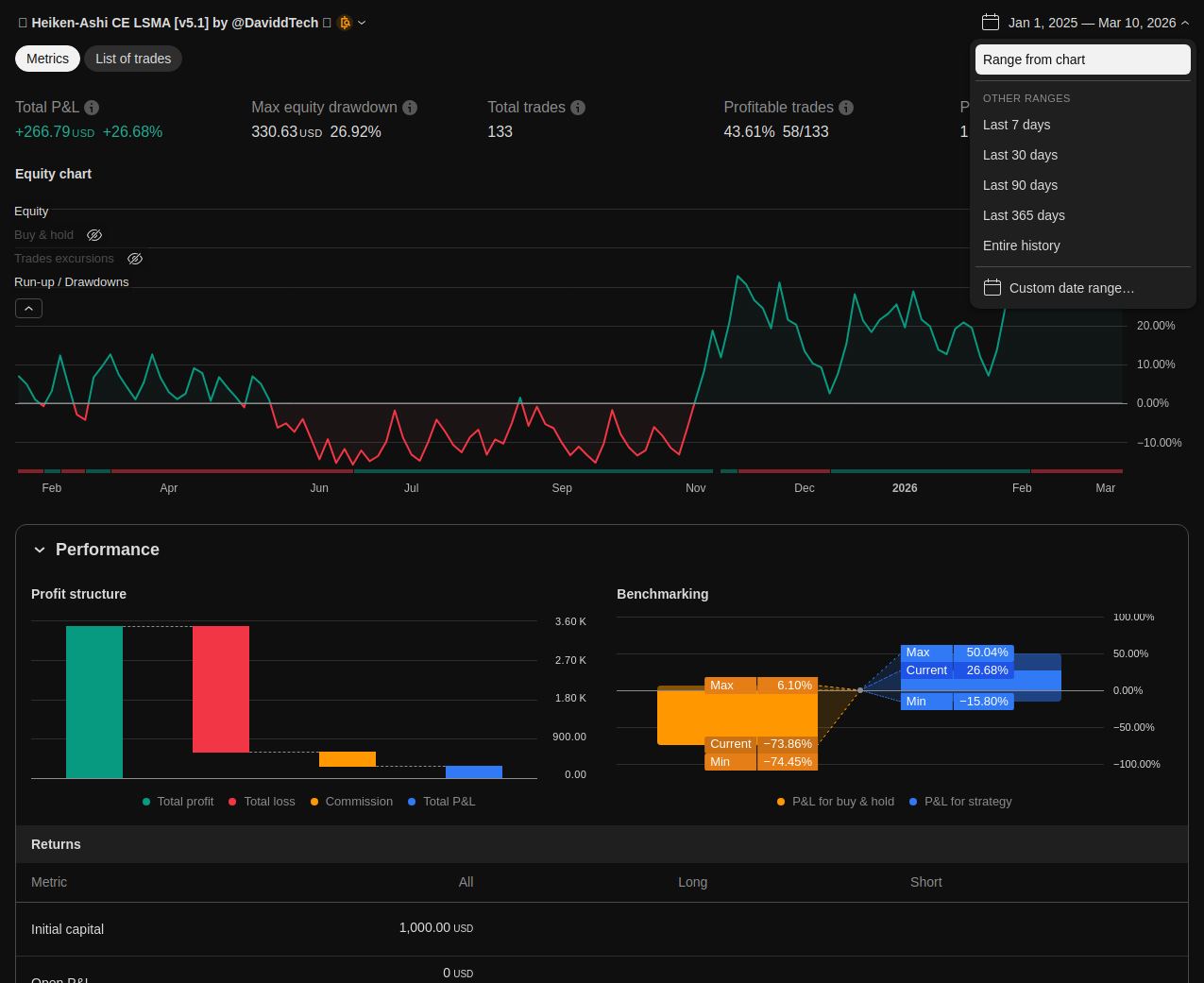Click the calendar icon beside the date range
1204x983 pixels.
990,23
